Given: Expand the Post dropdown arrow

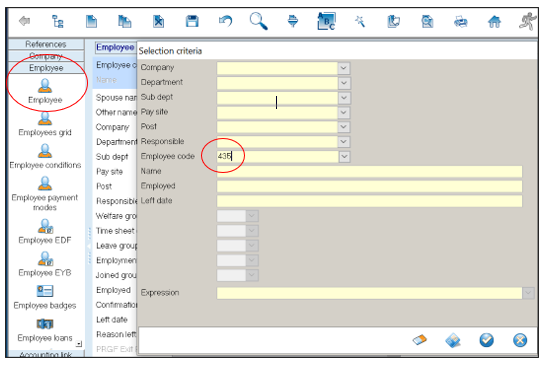Looking at the screenshot, I should point(344,127).
